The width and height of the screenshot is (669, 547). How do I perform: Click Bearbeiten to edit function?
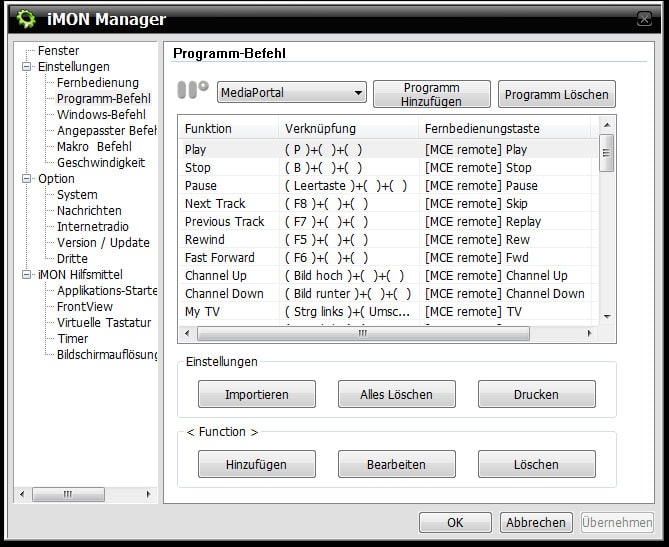pos(396,464)
